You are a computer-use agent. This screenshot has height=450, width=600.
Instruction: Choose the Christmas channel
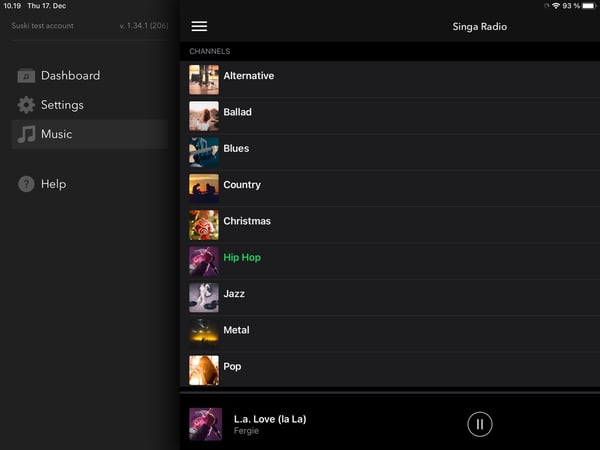pos(246,221)
